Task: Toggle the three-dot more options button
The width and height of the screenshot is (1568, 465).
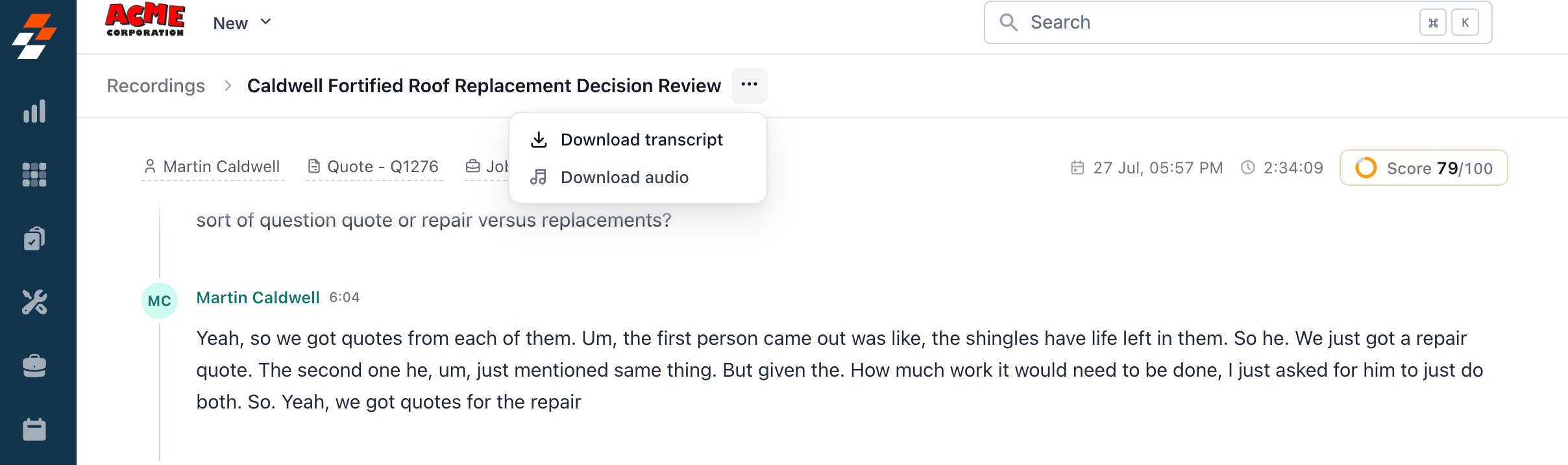Action: pos(749,85)
